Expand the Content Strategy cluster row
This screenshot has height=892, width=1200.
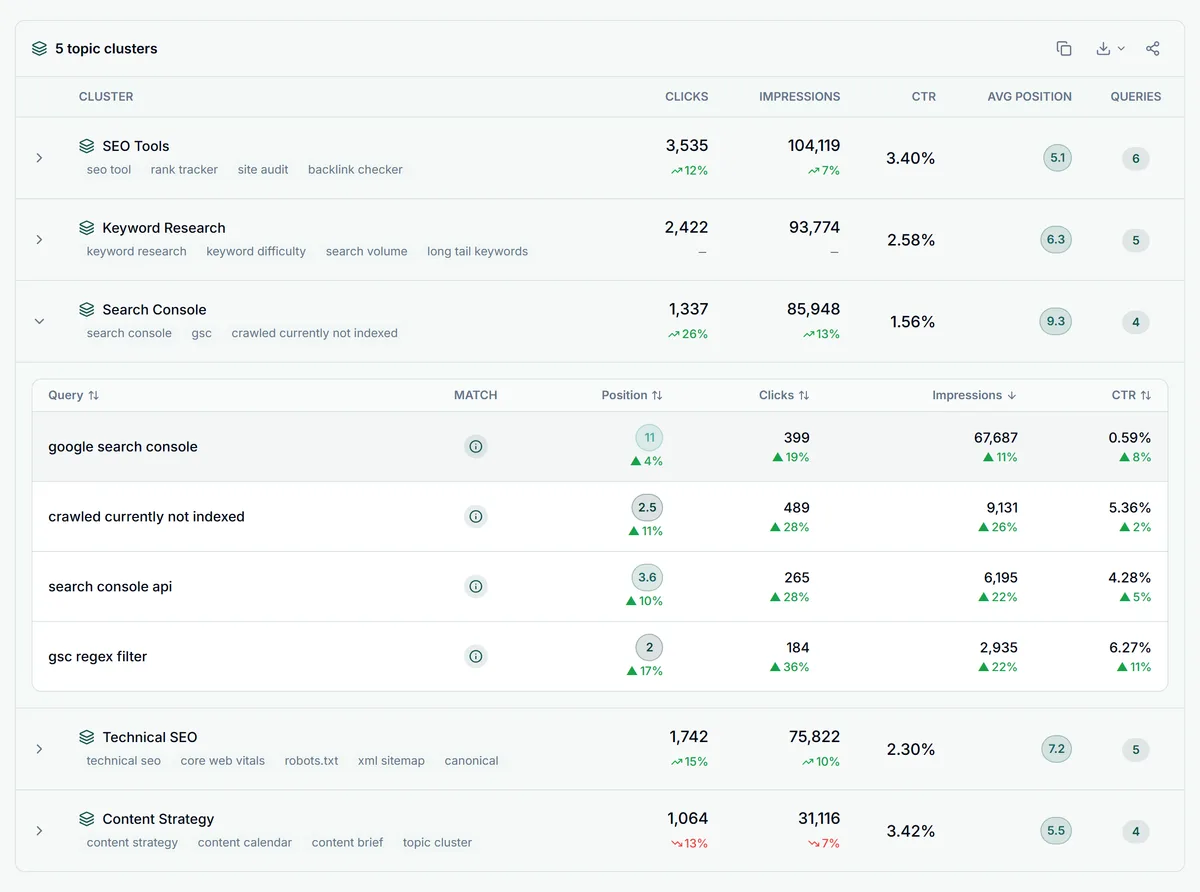[39, 831]
